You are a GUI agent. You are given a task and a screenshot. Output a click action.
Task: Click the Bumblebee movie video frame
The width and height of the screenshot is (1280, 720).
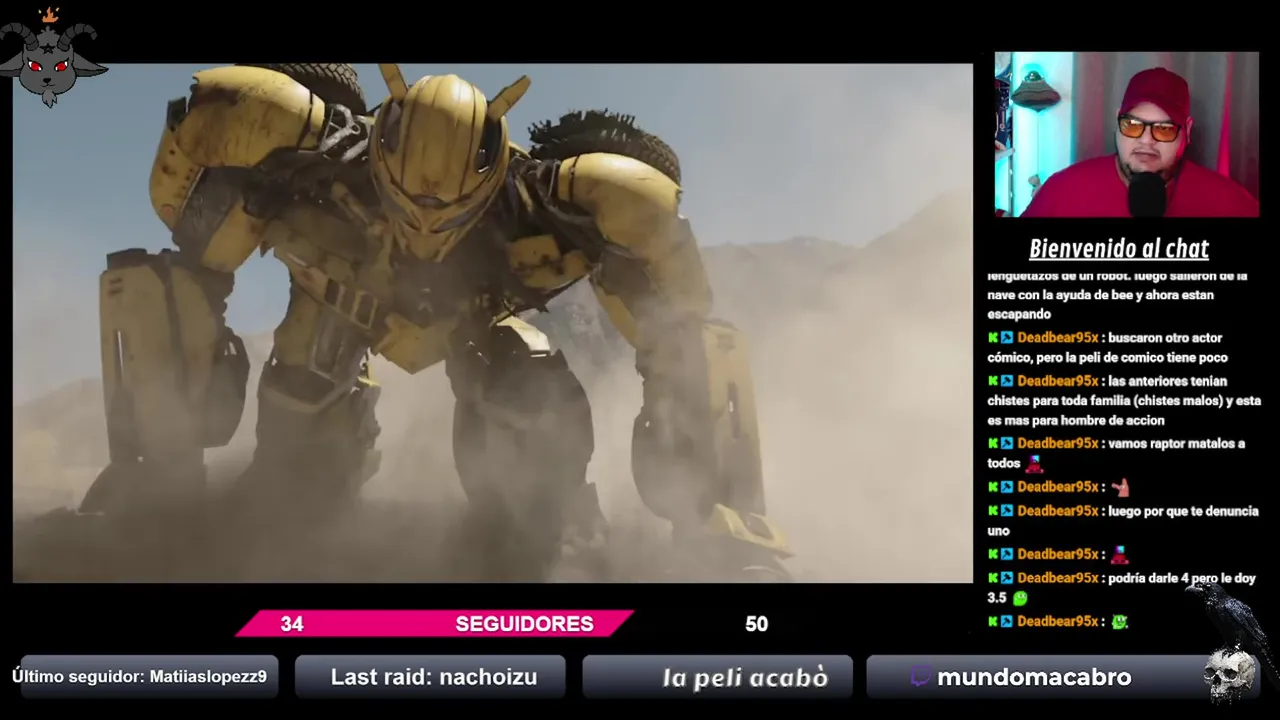(492, 323)
